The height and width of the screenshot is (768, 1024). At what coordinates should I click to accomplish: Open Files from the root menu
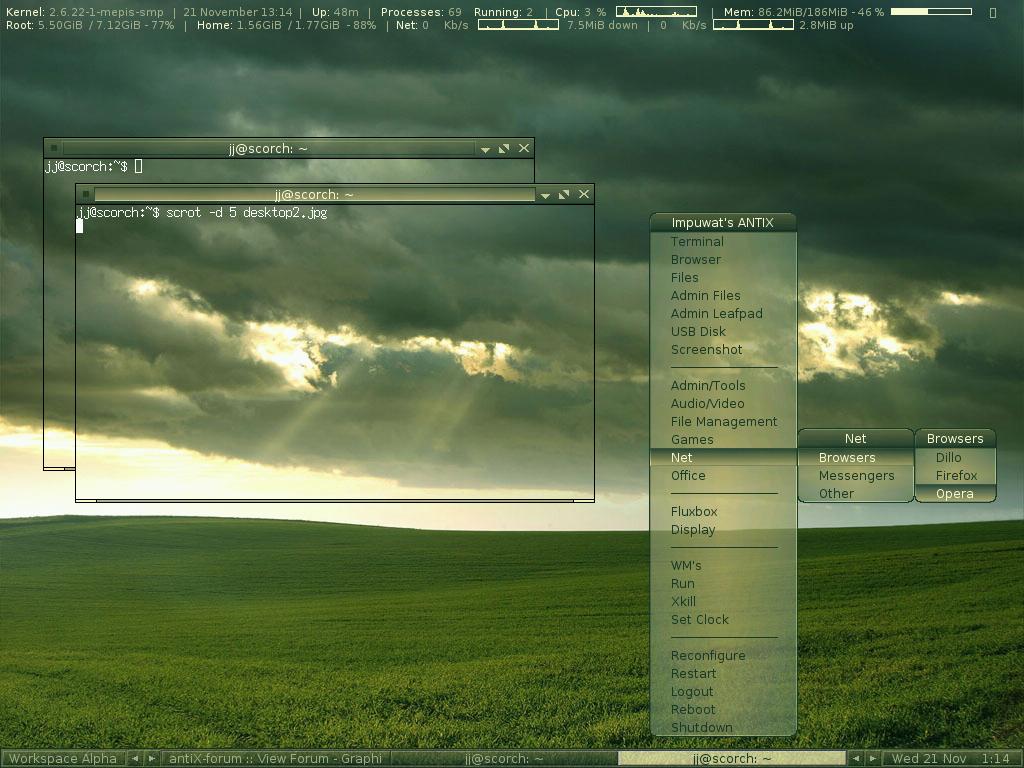(x=724, y=278)
